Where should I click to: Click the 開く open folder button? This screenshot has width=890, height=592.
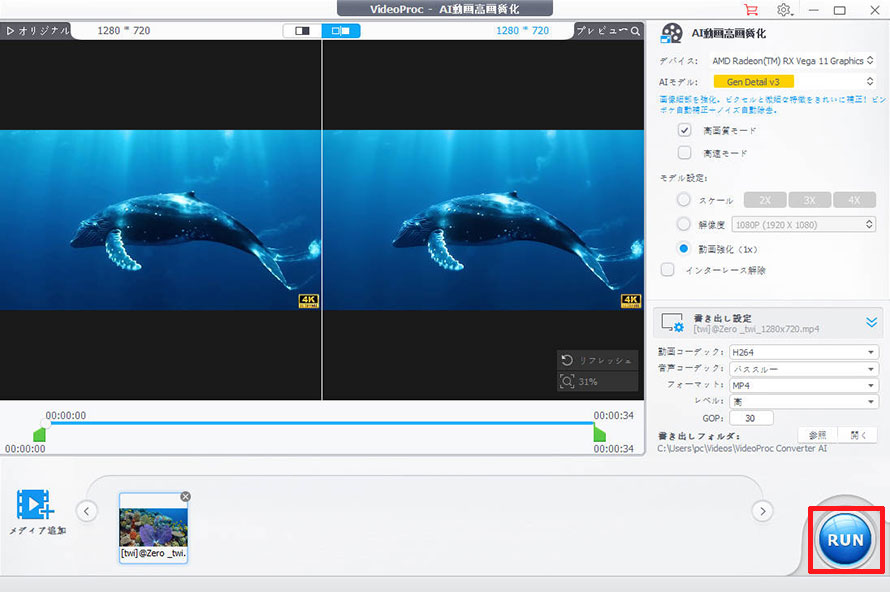point(858,435)
